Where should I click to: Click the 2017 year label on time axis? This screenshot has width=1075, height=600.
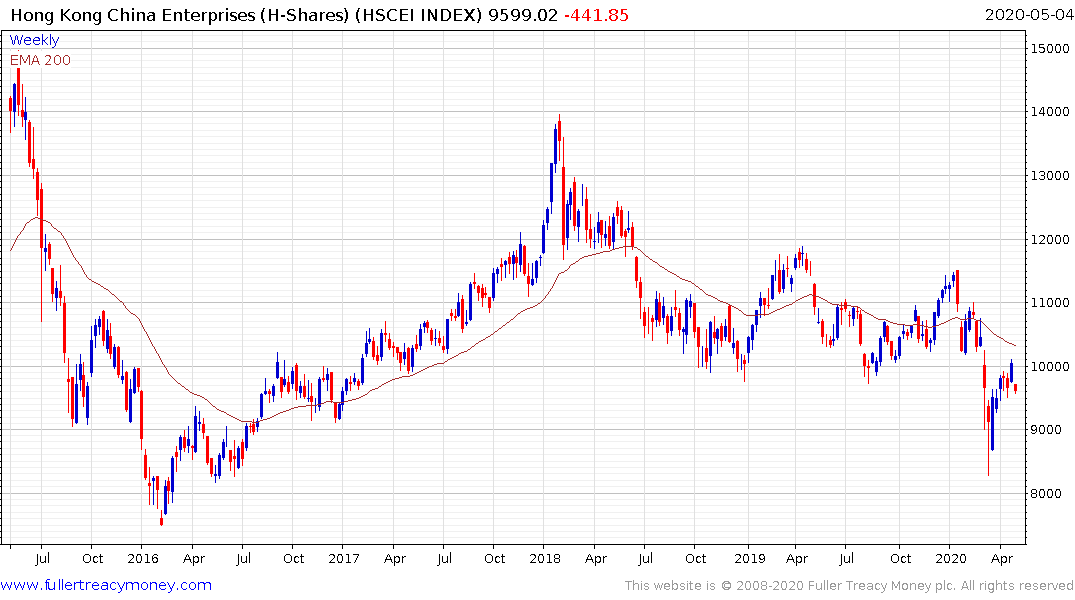tap(343, 559)
